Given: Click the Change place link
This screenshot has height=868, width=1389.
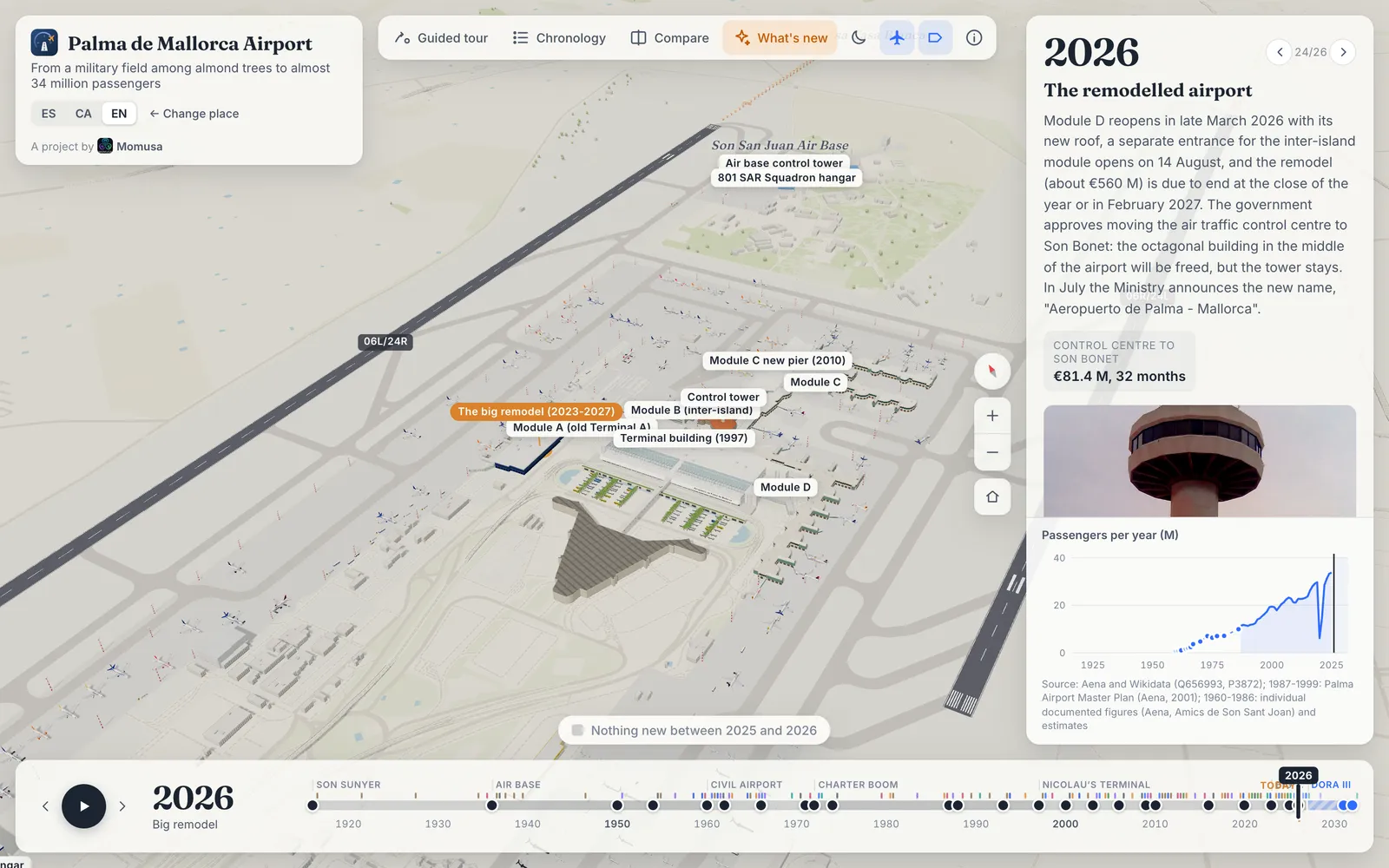Looking at the screenshot, I should (x=194, y=114).
